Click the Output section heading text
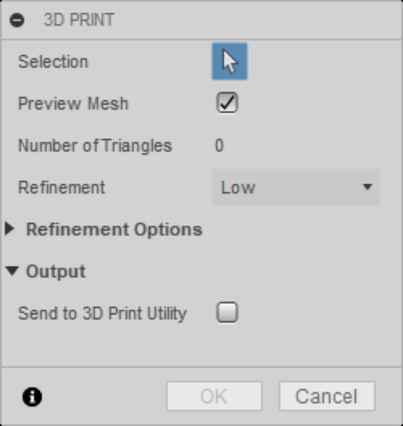 click(56, 271)
